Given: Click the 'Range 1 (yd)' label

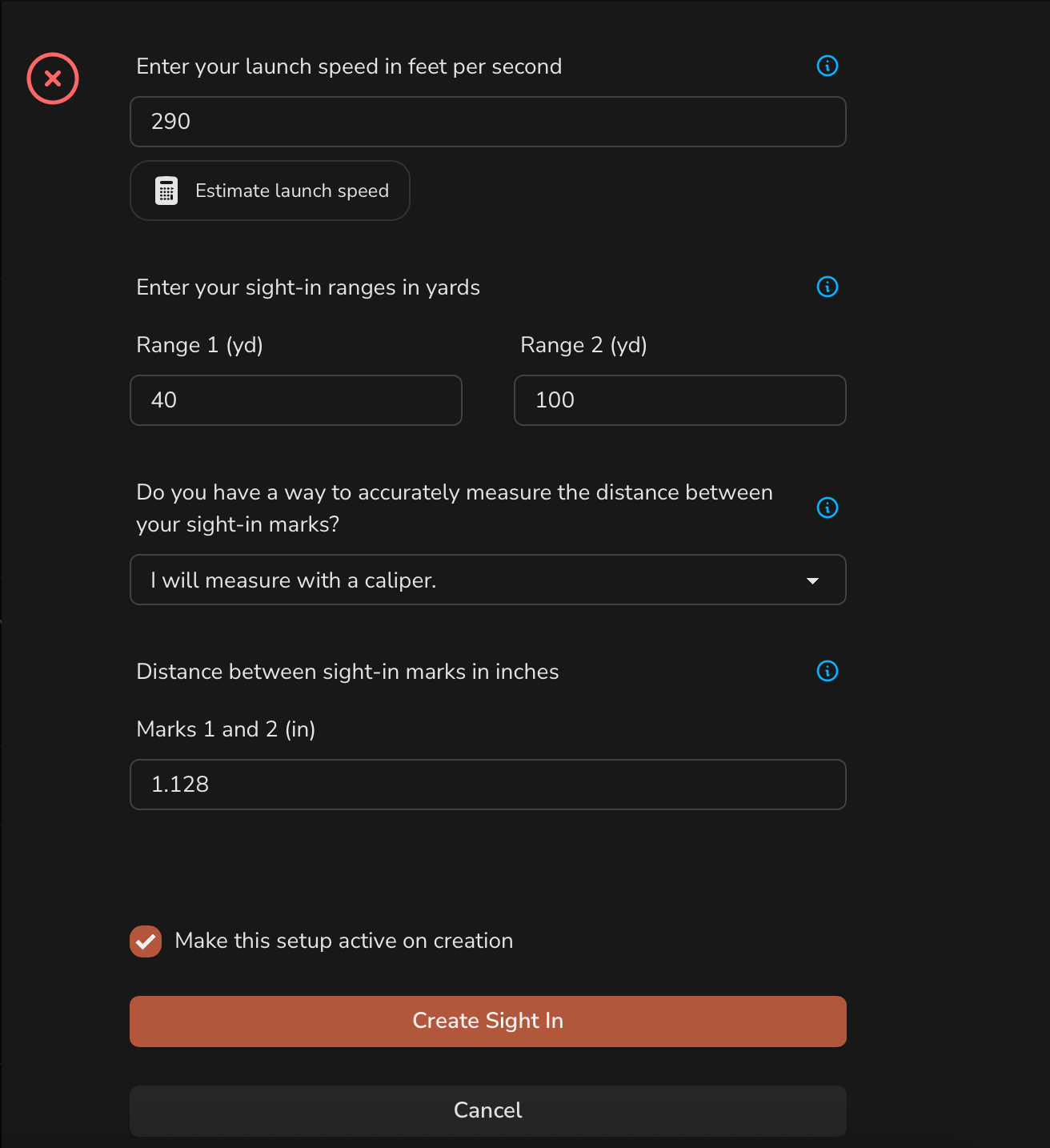Looking at the screenshot, I should point(200,345).
